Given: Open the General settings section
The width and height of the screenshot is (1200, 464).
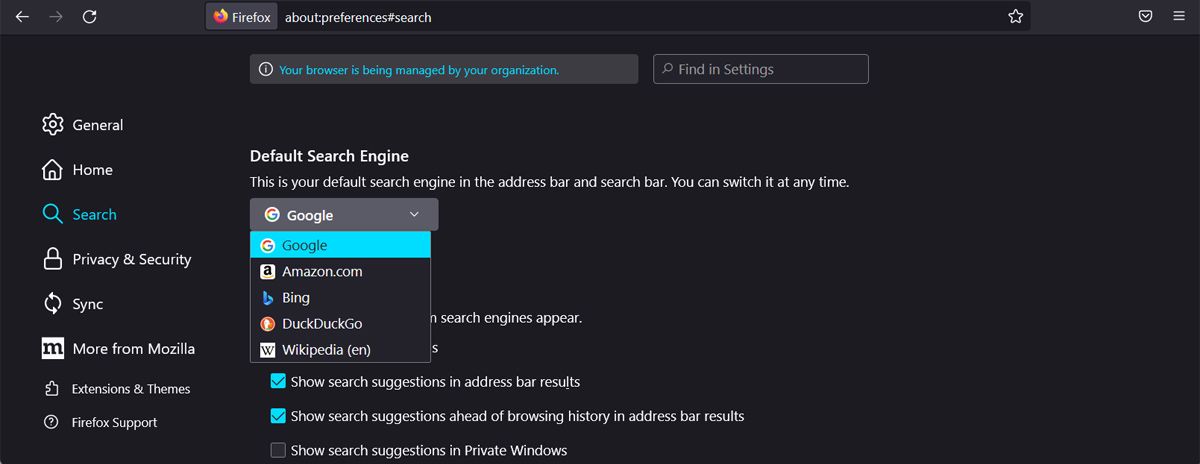Looking at the screenshot, I should (x=98, y=125).
